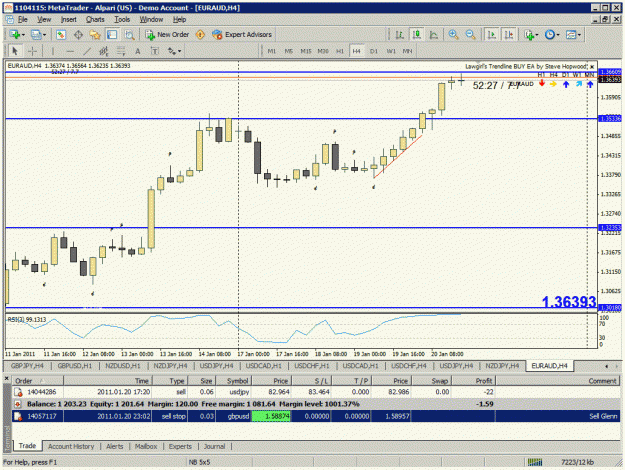This screenshot has width=625, height=470.
Task: Click the arrows objects icon
Action: coord(172,51)
